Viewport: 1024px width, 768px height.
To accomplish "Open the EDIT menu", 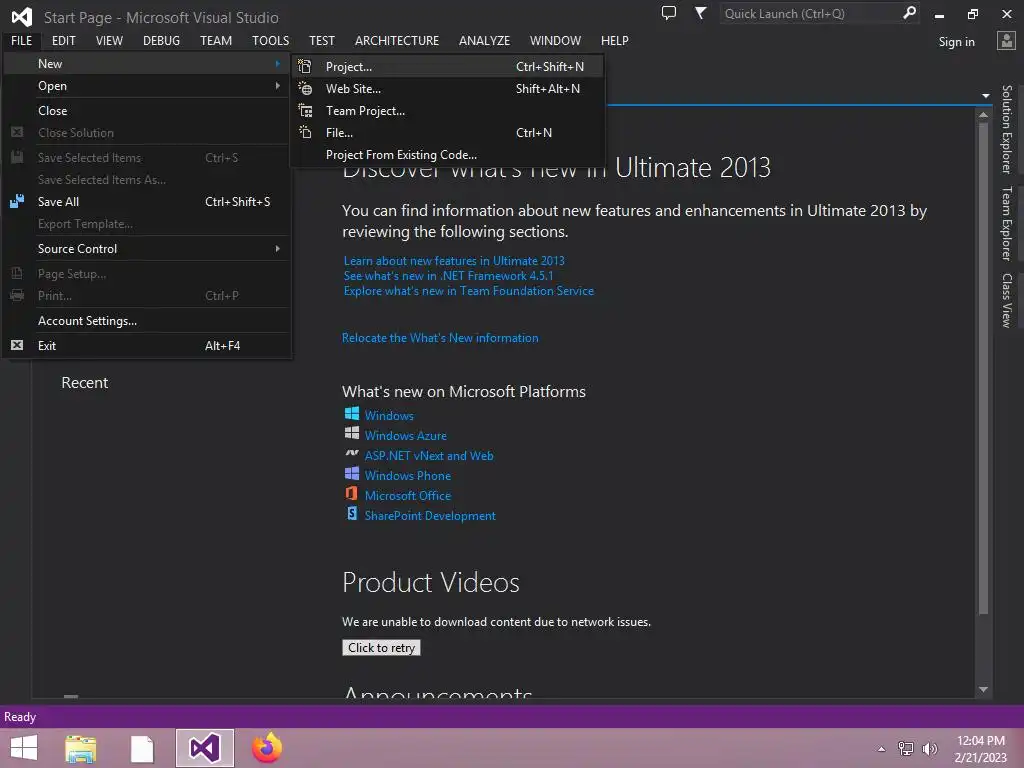I will click(x=63, y=40).
